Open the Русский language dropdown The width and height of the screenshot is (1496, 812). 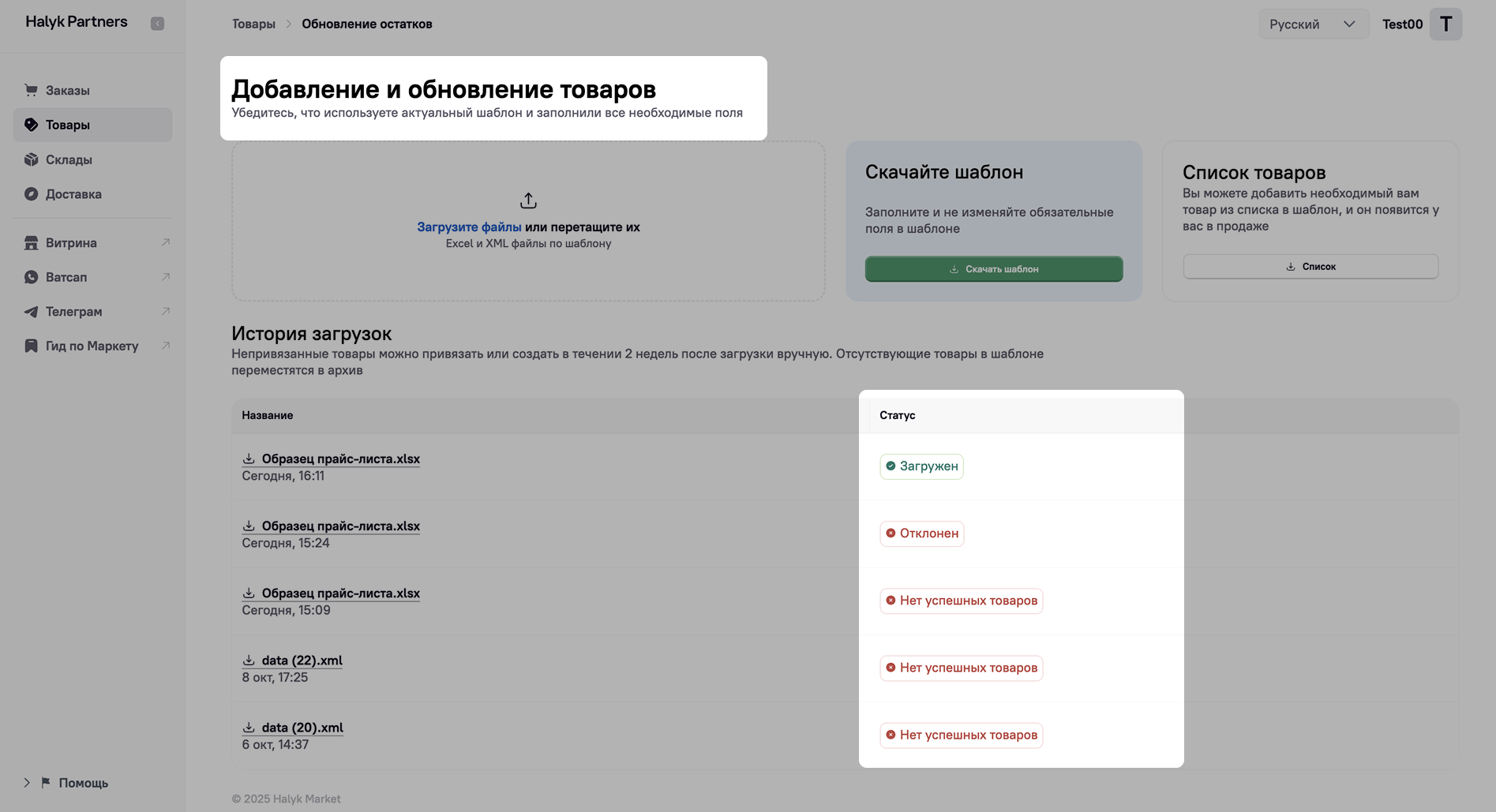pyautogui.click(x=1312, y=24)
